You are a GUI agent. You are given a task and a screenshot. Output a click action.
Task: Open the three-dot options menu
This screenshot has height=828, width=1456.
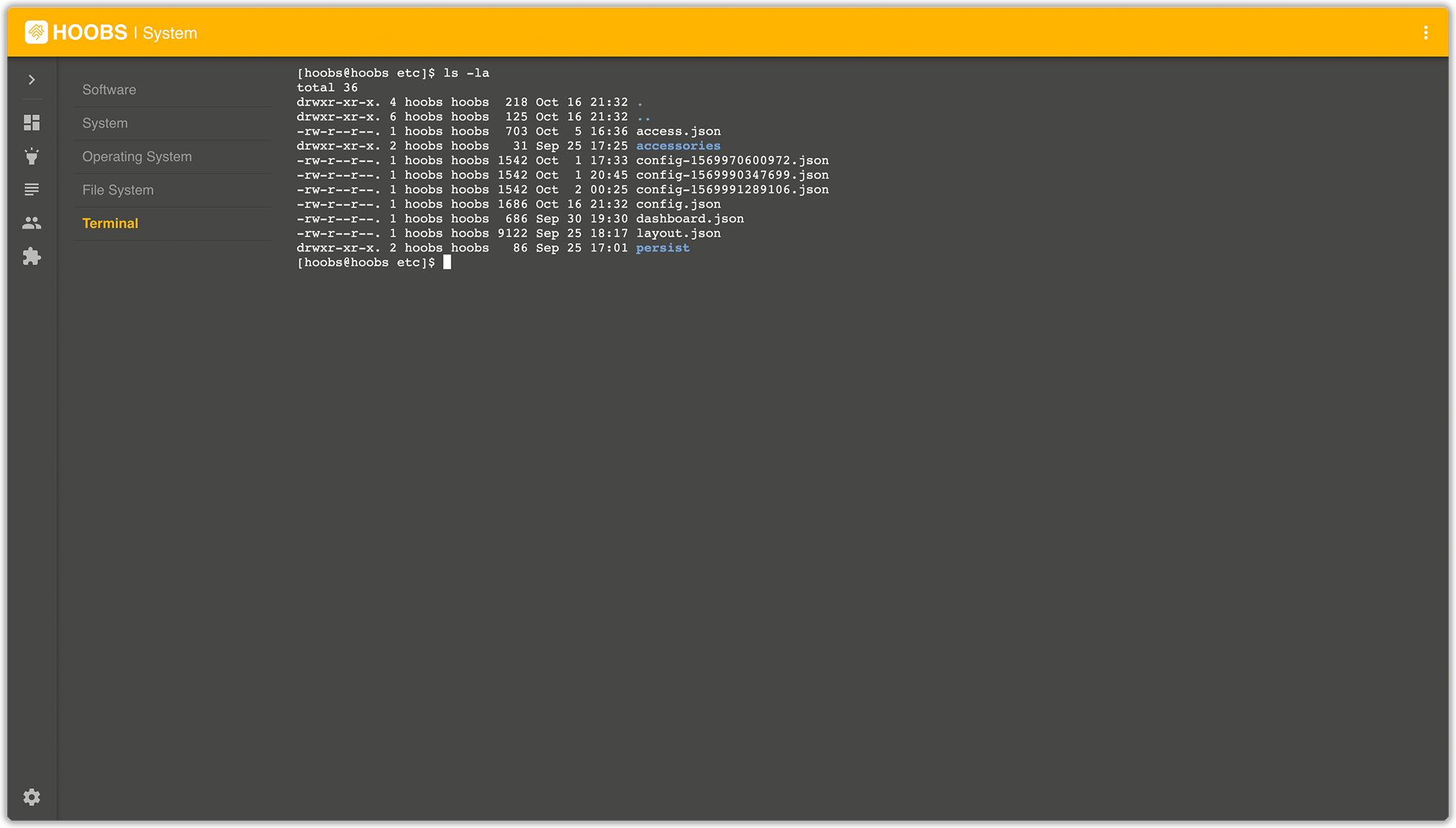coord(1425,33)
